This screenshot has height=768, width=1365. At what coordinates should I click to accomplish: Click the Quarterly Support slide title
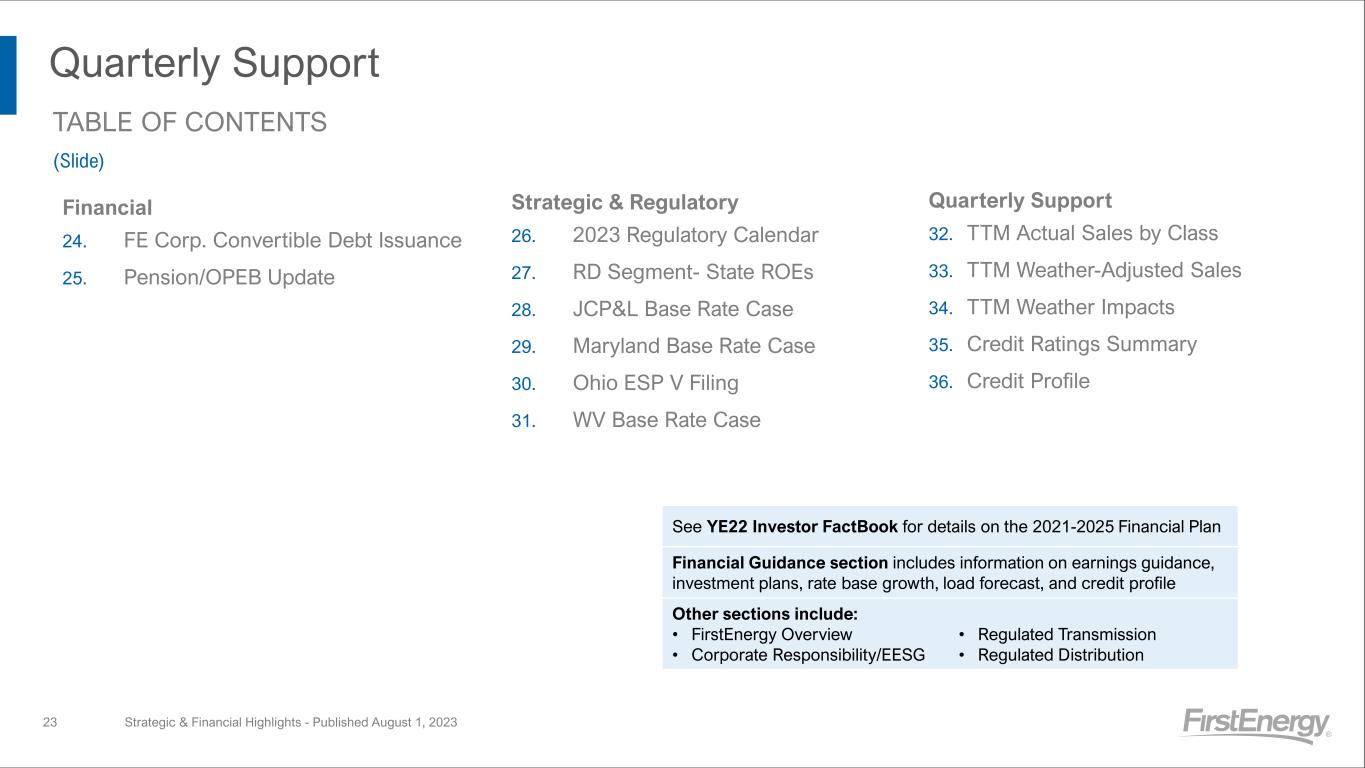(x=214, y=63)
